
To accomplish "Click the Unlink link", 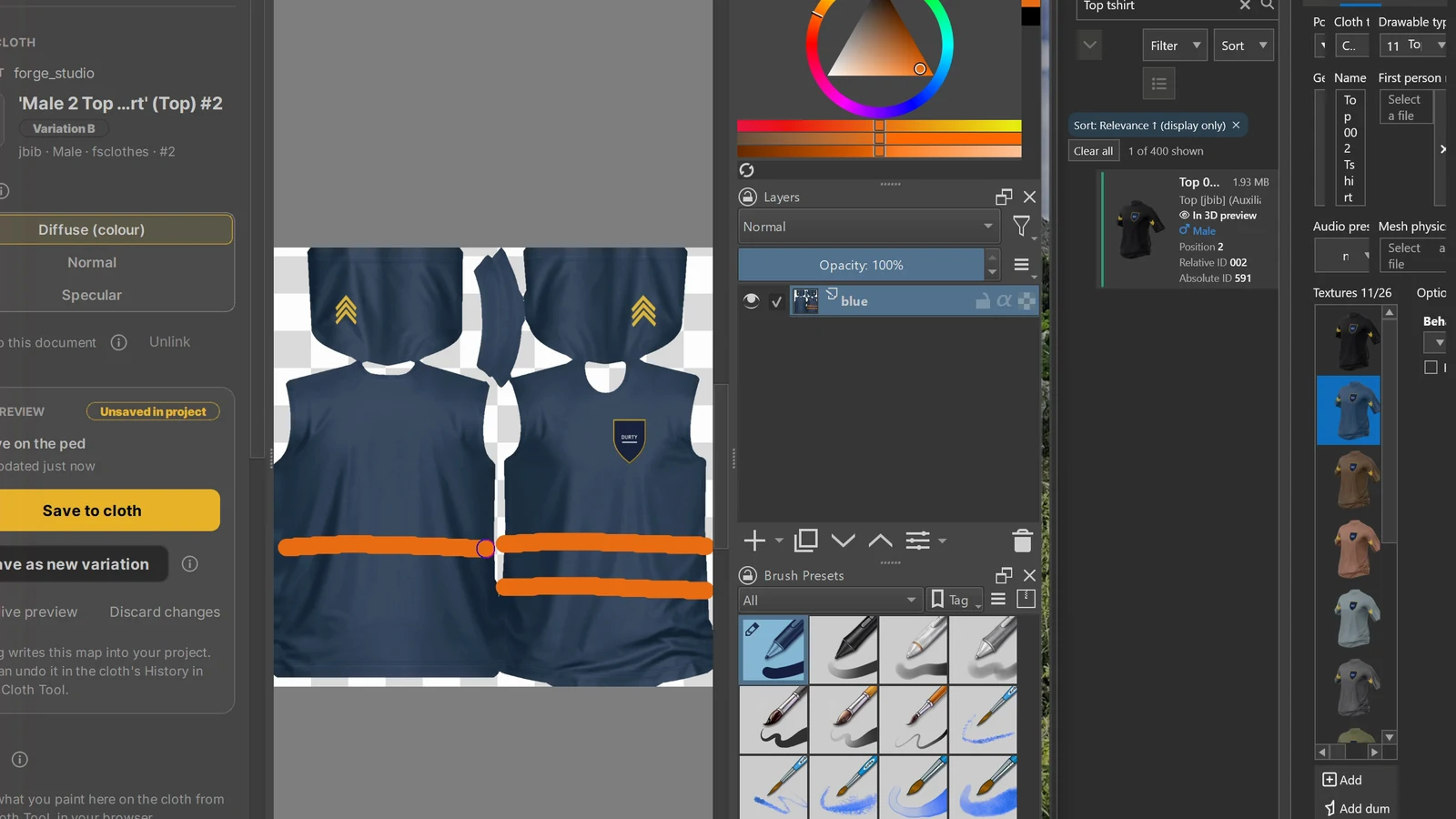I will point(169,341).
